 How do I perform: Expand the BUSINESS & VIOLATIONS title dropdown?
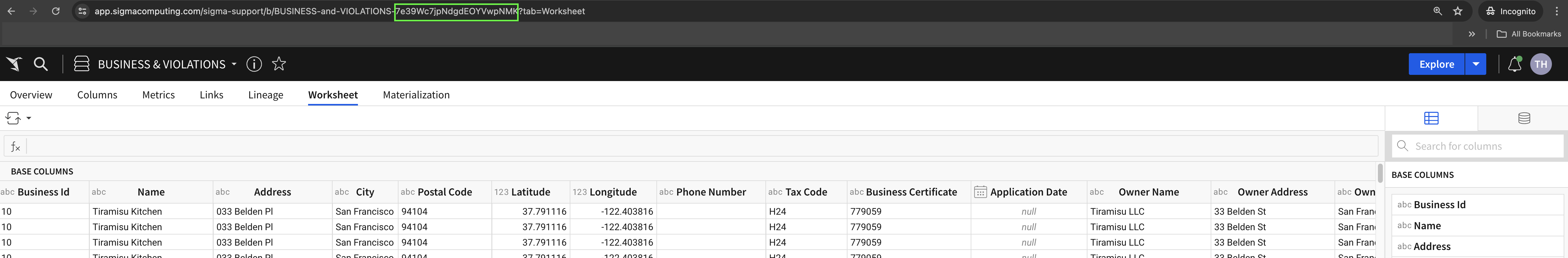(x=234, y=64)
